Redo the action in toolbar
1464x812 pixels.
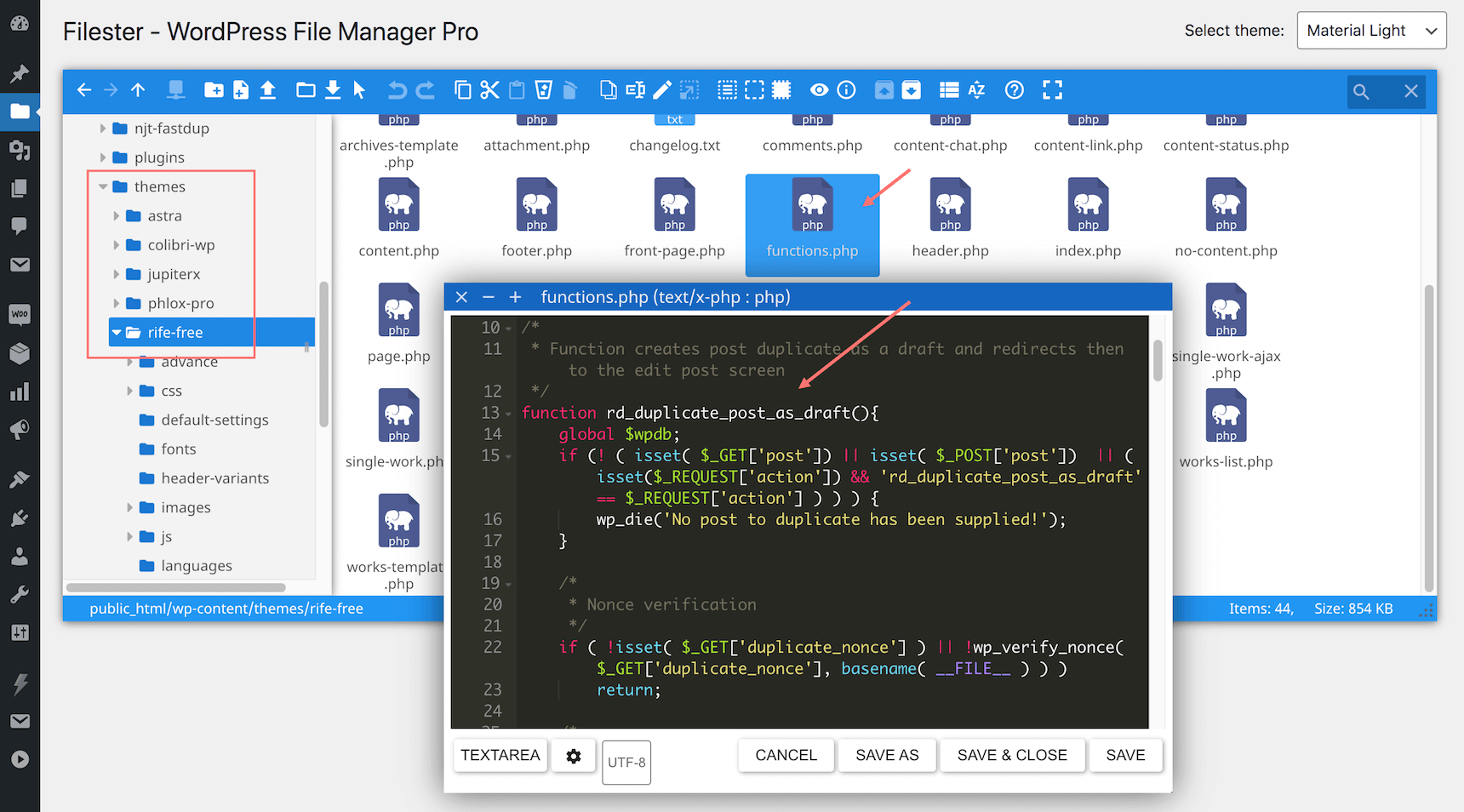425,90
